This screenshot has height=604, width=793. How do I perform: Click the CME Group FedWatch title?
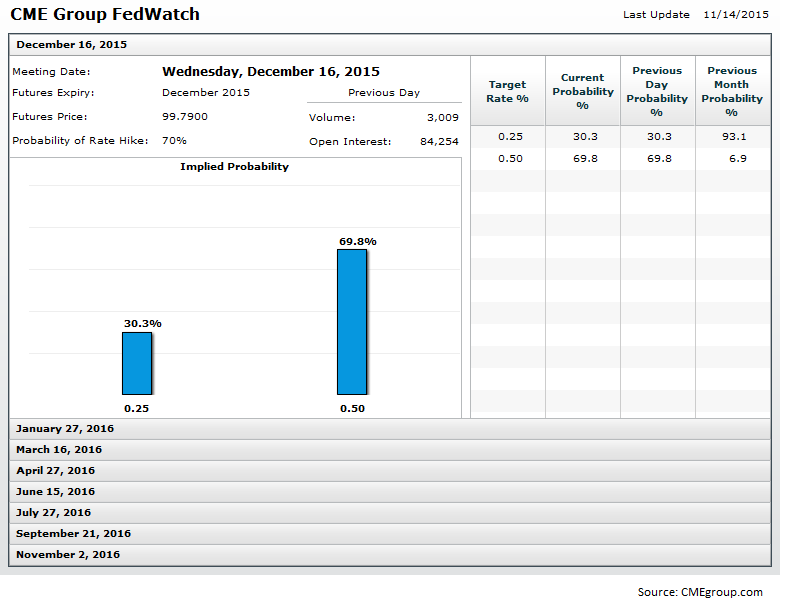click(105, 15)
